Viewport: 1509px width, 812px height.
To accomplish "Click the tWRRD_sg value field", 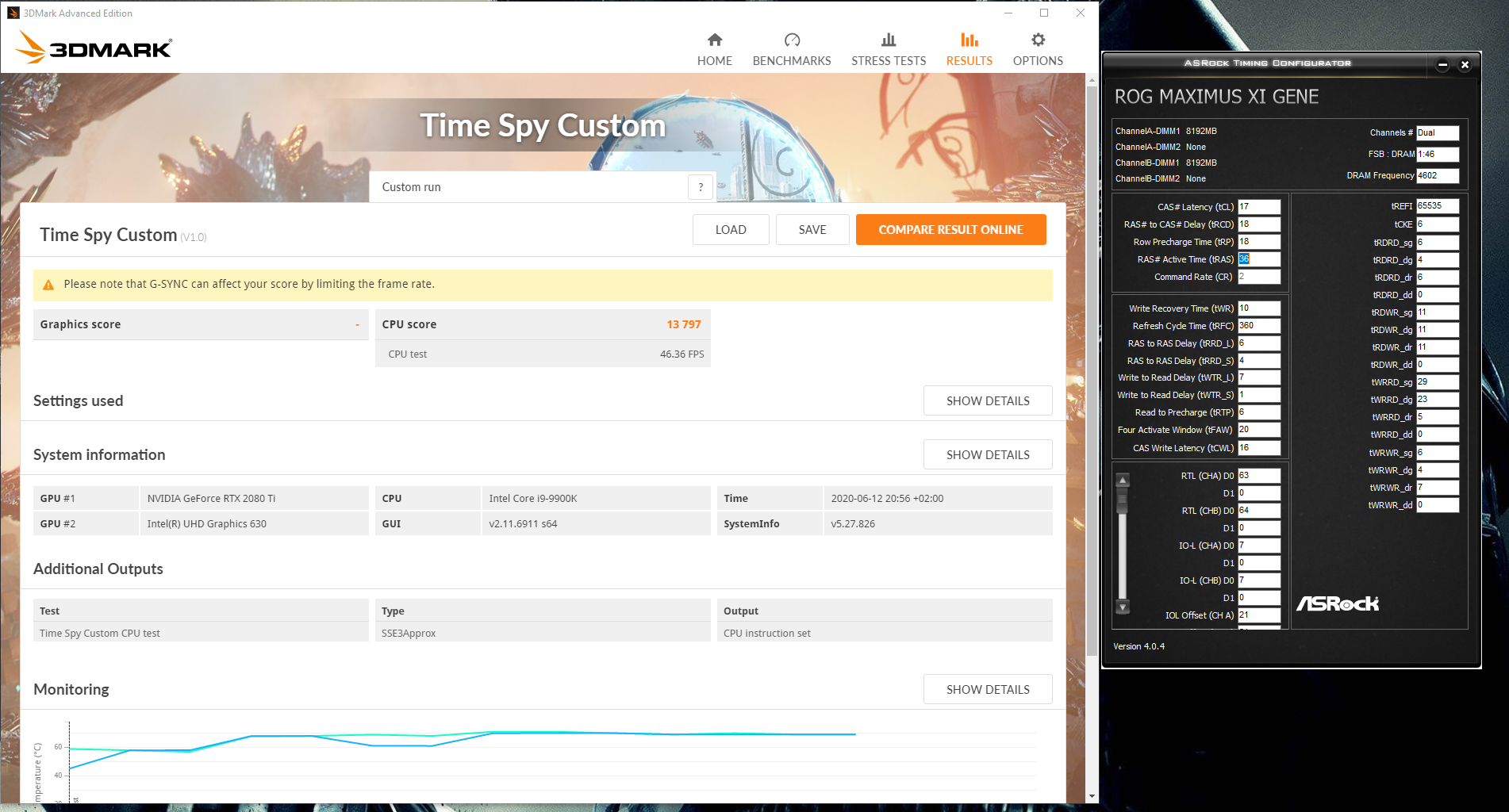I will pyautogui.click(x=1438, y=382).
